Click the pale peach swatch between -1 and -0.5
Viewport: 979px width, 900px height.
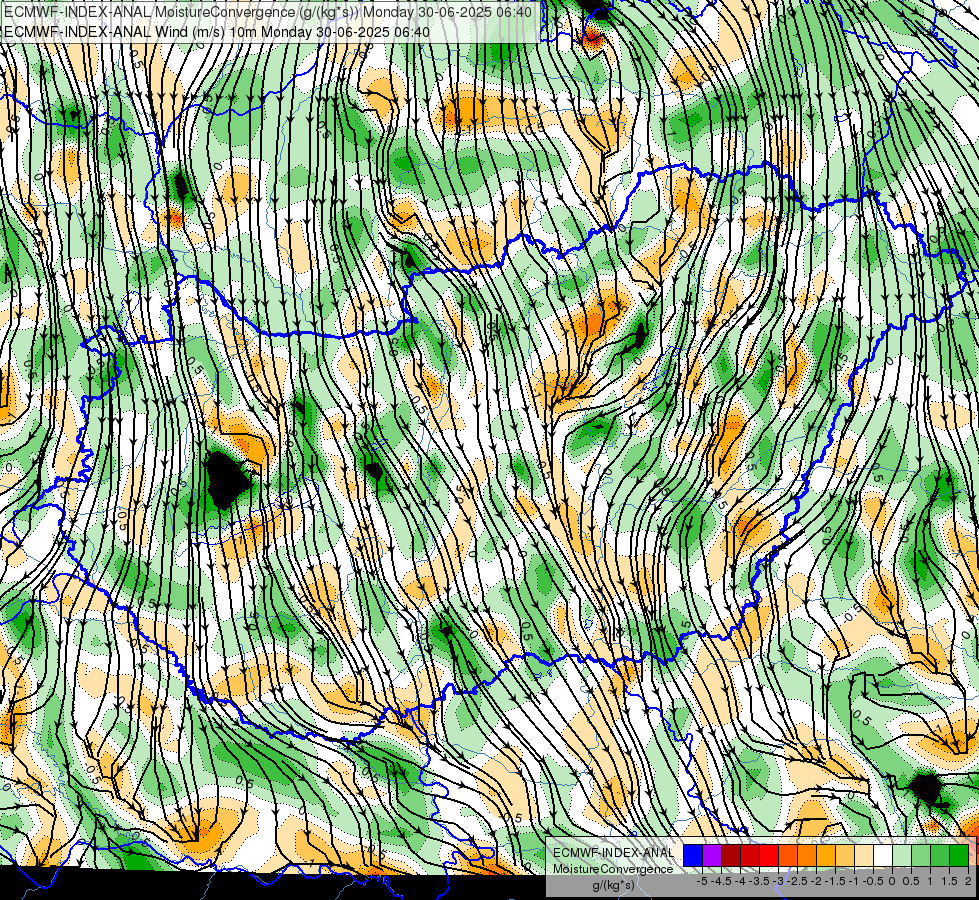[864, 856]
